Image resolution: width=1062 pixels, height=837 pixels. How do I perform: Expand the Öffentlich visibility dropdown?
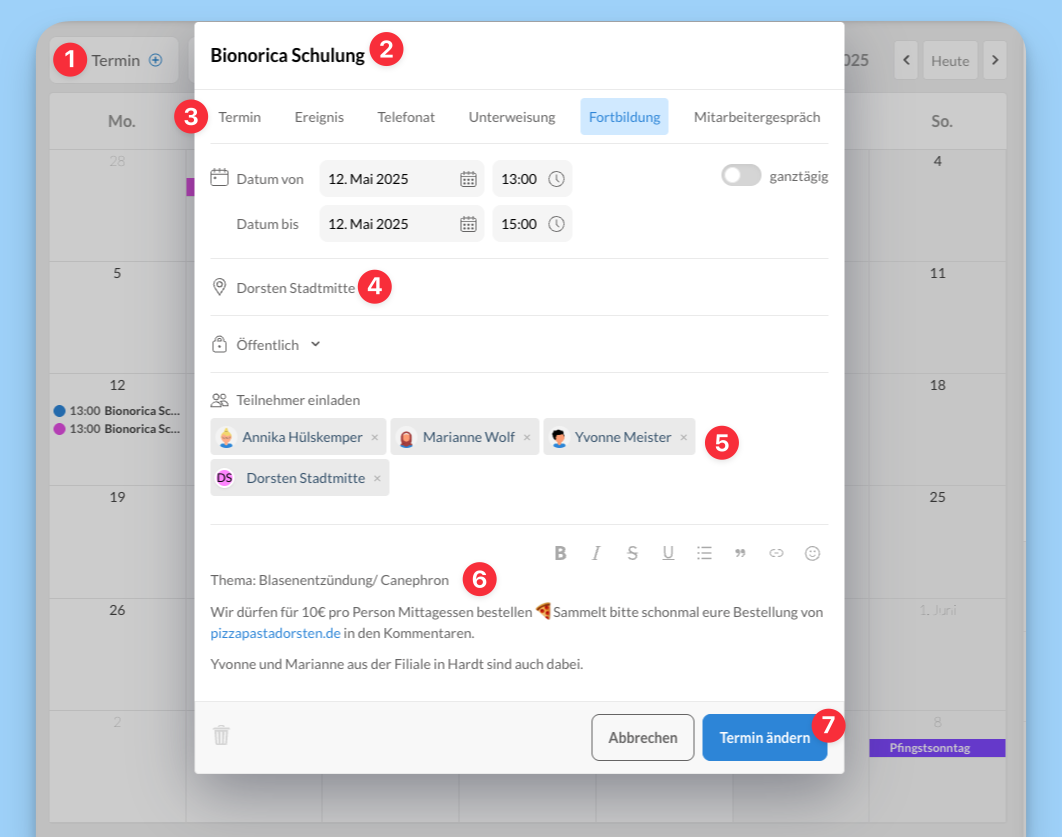point(315,344)
